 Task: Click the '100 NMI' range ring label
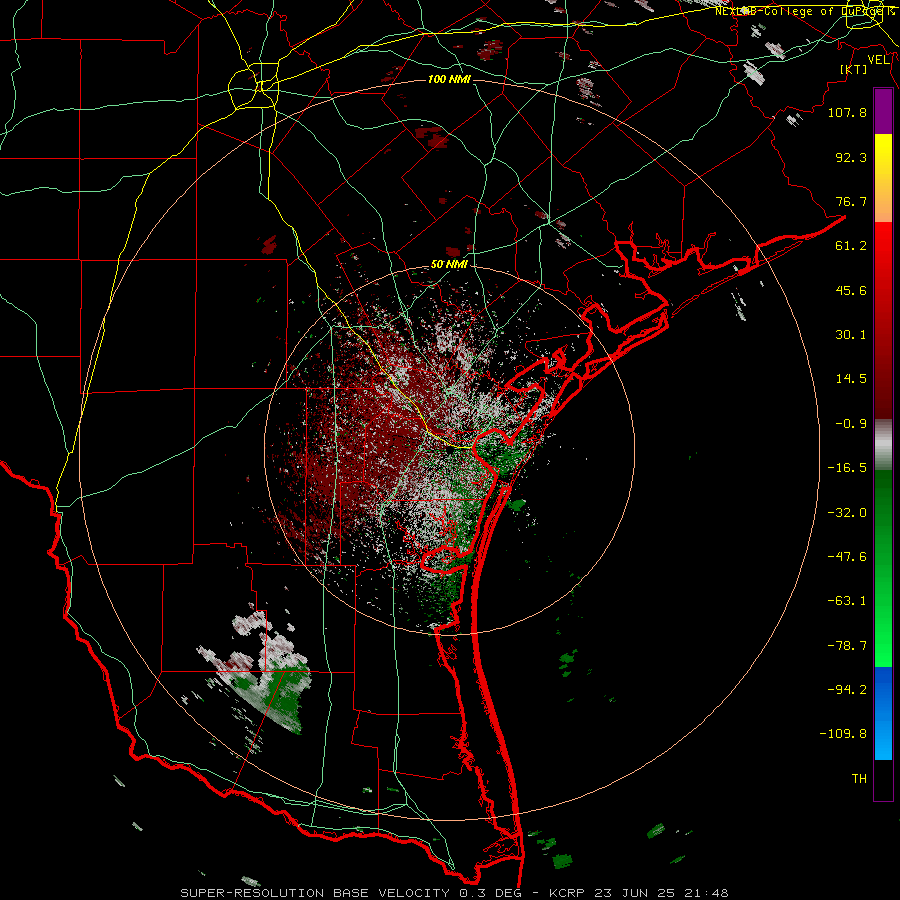[x=449, y=79]
